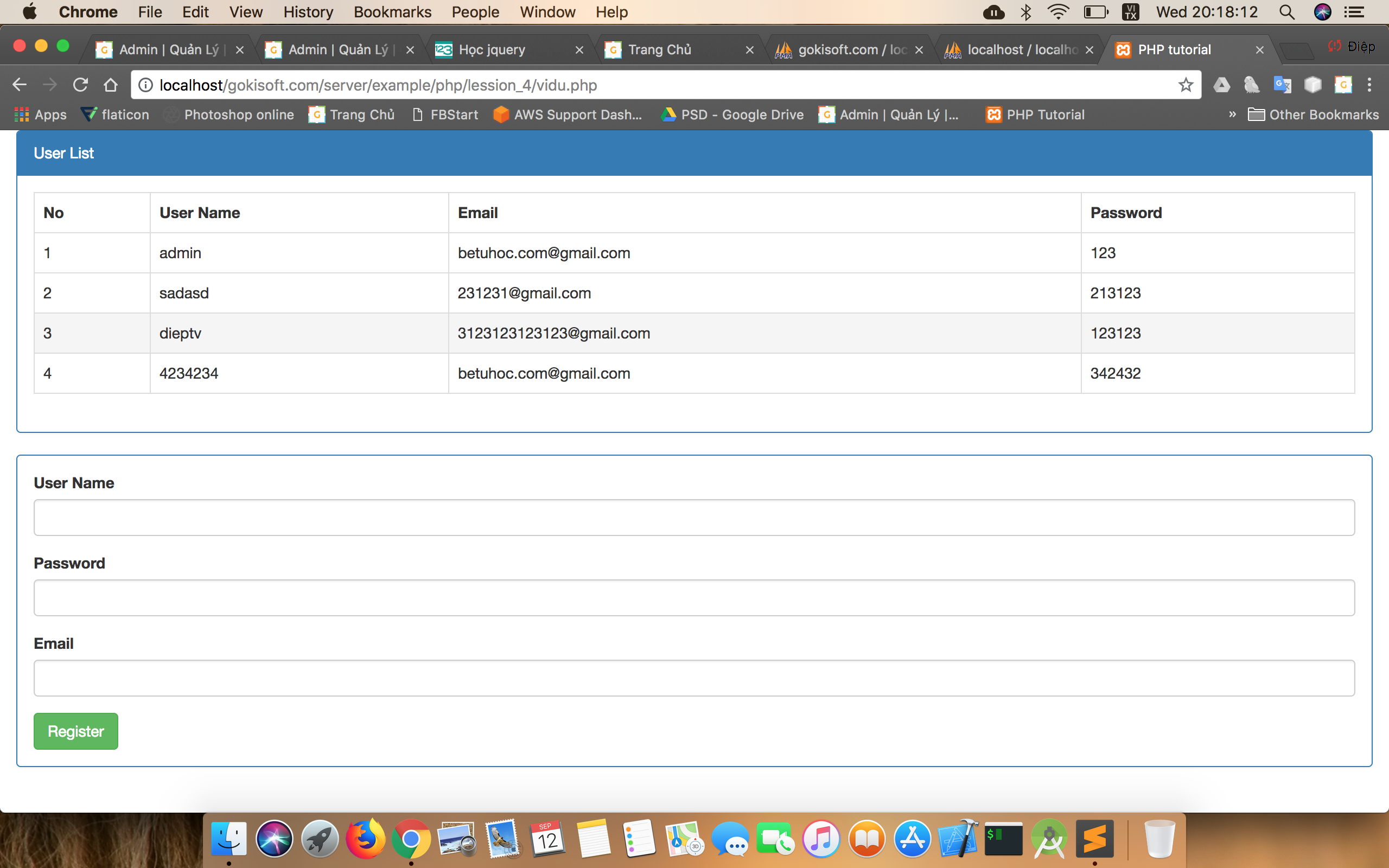Click the green Register button
This screenshot has height=868, width=1389.
[x=76, y=731]
